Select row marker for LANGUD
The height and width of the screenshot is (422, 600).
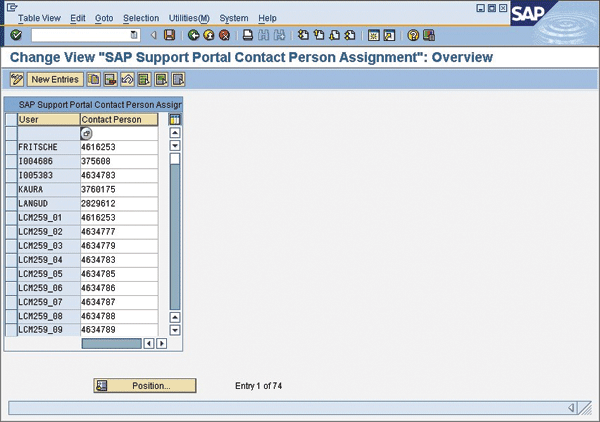click(x=11, y=204)
